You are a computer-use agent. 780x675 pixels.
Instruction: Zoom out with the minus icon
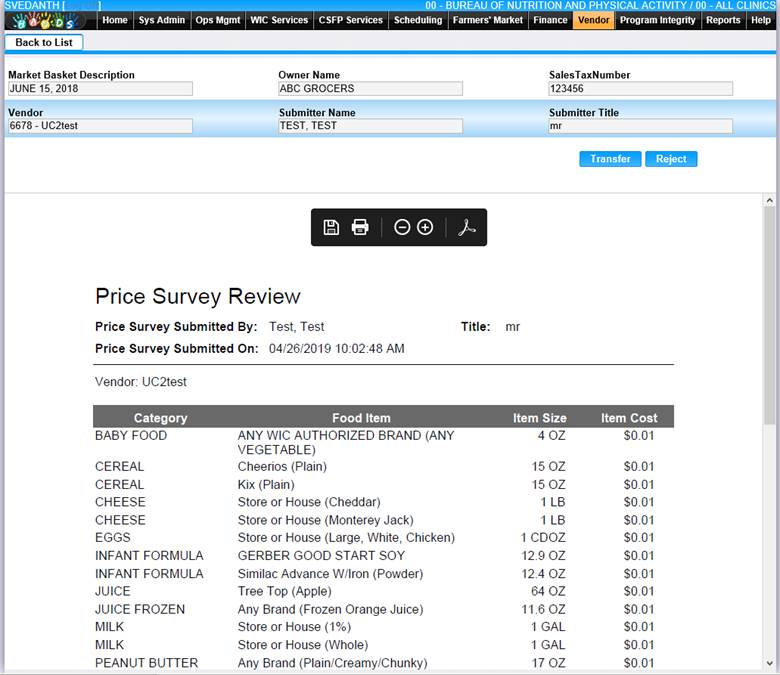point(402,227)
